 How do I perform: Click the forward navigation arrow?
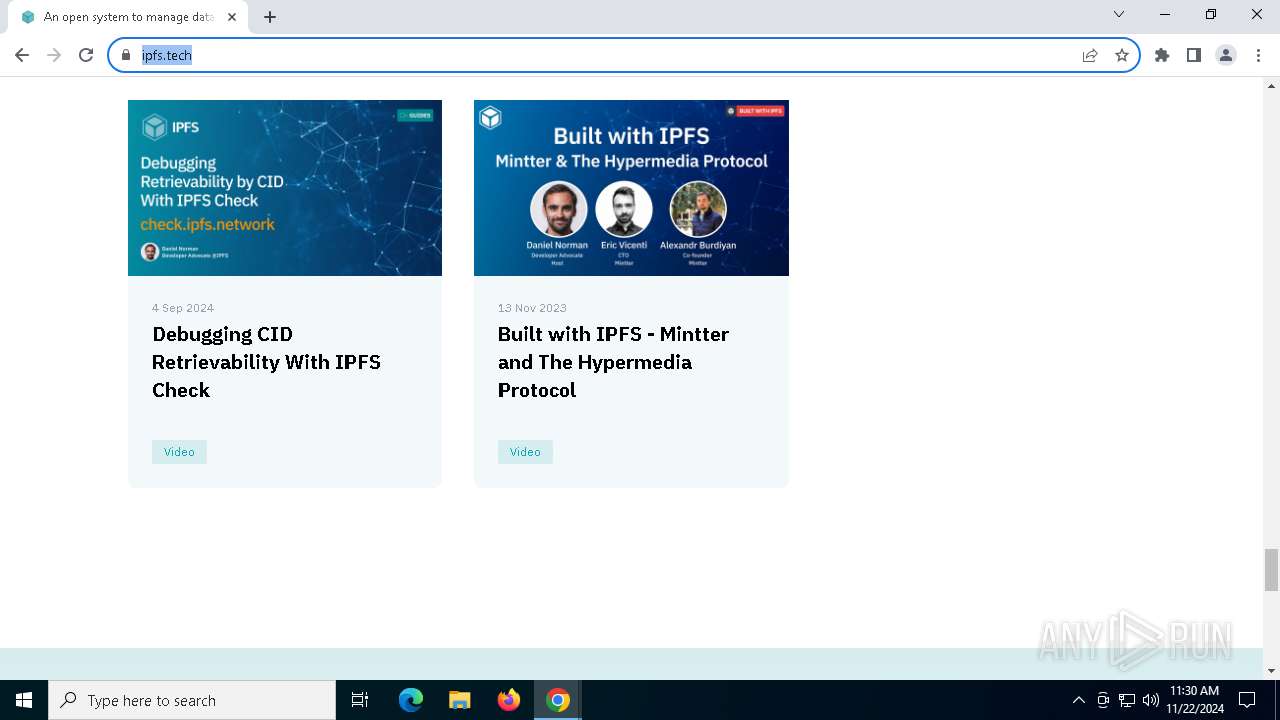click(x=54, y=55)
